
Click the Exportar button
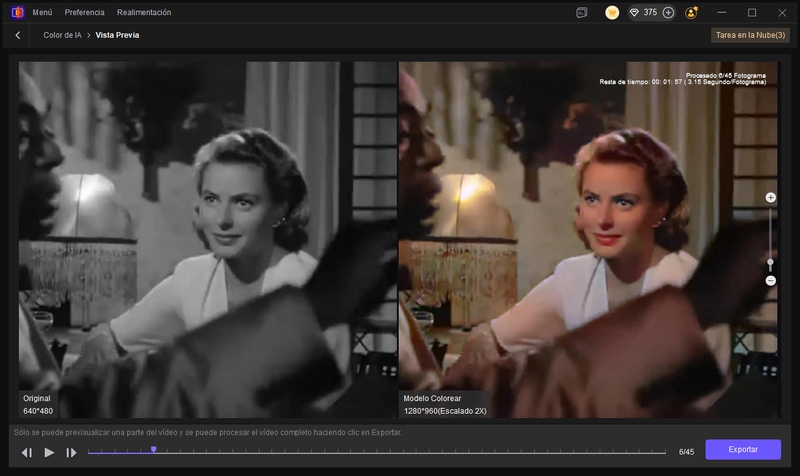coord(743,450)
